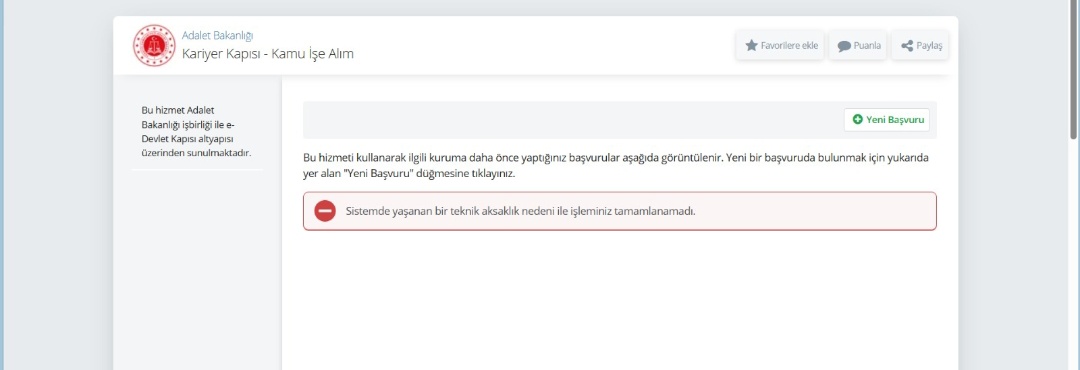
Task: Select the technical error message text
Action: [x=521, y=211]
